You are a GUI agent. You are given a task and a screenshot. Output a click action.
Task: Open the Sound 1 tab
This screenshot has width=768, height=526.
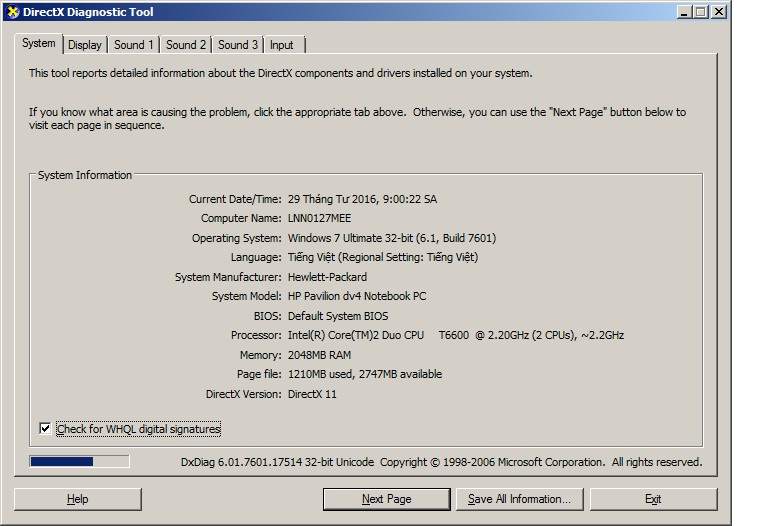click(x=133, y=45)
